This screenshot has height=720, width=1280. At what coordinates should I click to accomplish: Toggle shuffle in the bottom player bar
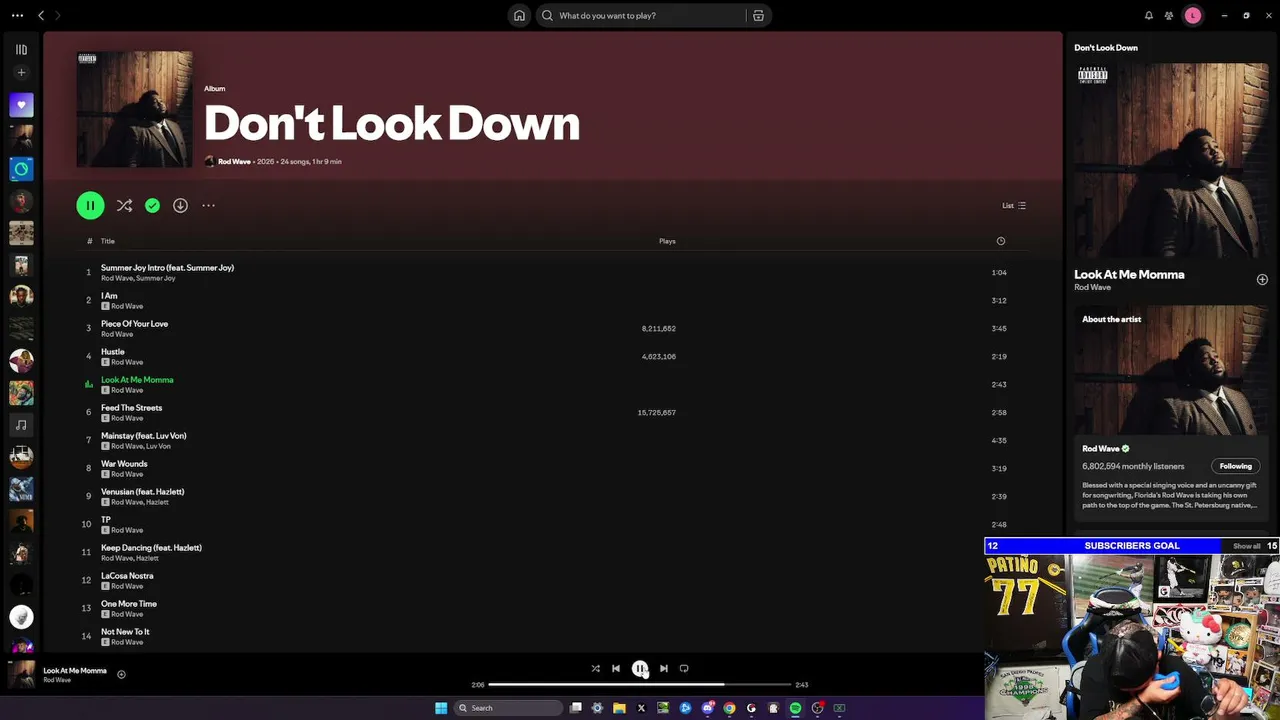pos(595,669)
